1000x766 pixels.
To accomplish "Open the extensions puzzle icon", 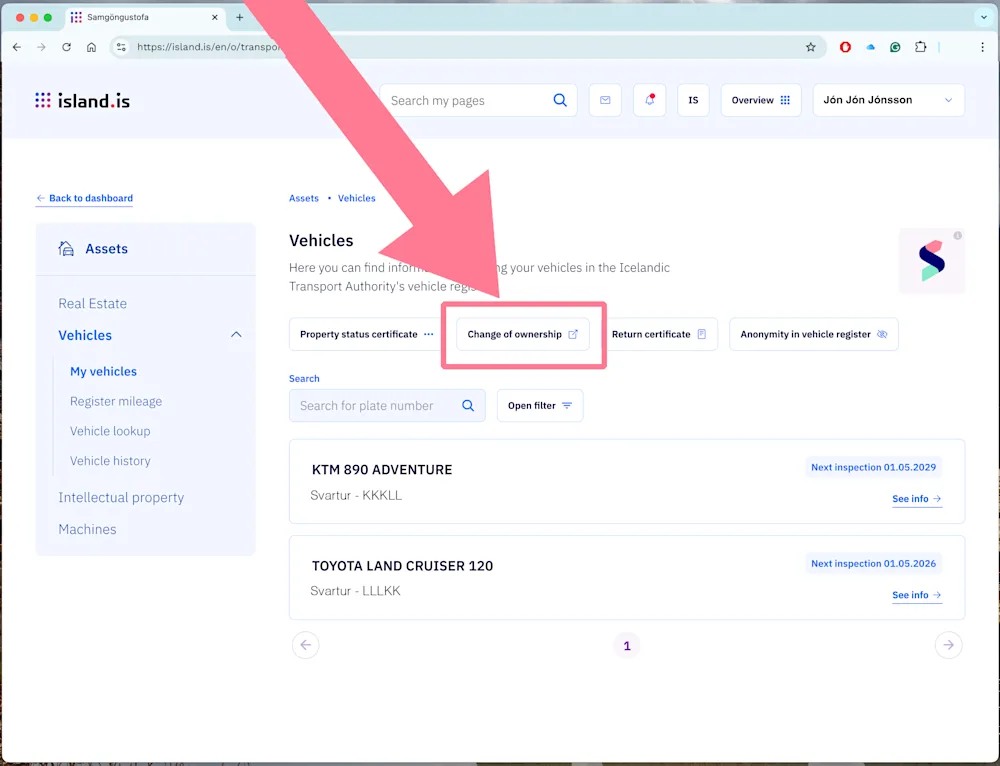I will 920,47.
